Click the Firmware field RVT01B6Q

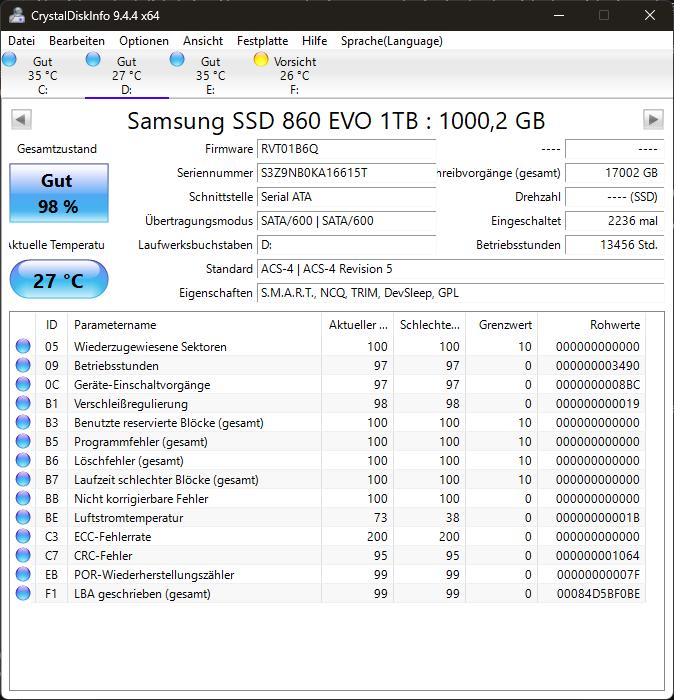tap(346, 149)
